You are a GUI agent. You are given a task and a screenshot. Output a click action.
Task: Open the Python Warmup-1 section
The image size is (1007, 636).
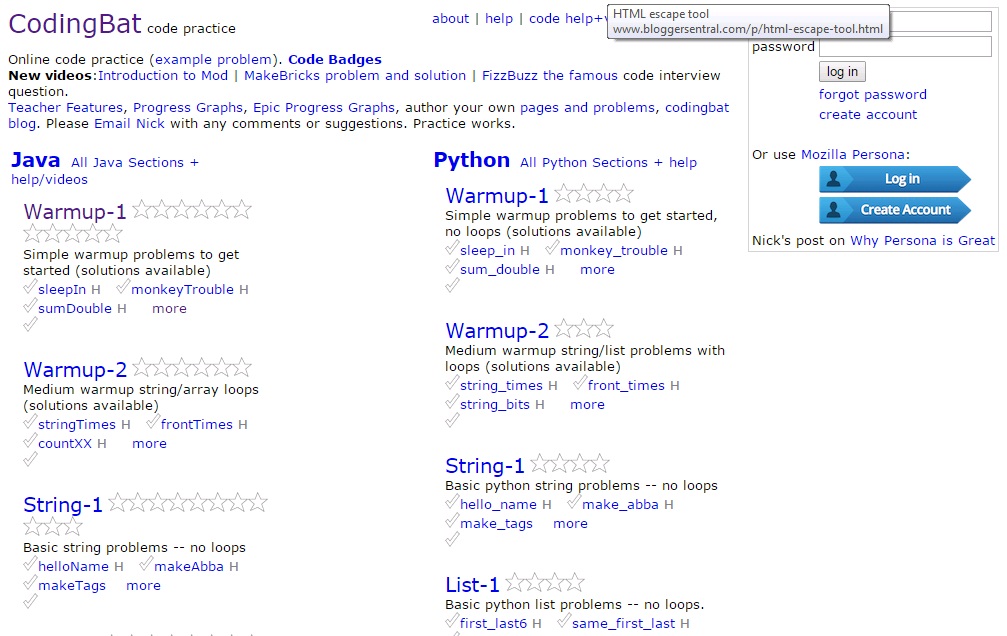[496, 195]
